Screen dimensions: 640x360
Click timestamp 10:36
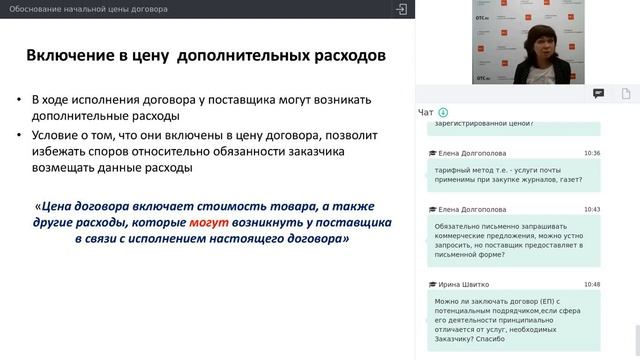pyautogui.click(x=592, y=153)
